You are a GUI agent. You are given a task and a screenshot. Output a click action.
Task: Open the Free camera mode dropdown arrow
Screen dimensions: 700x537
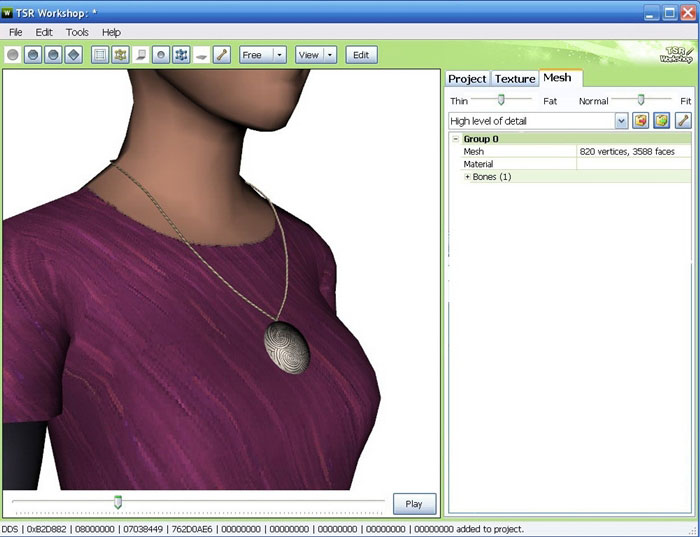(279, 55)
